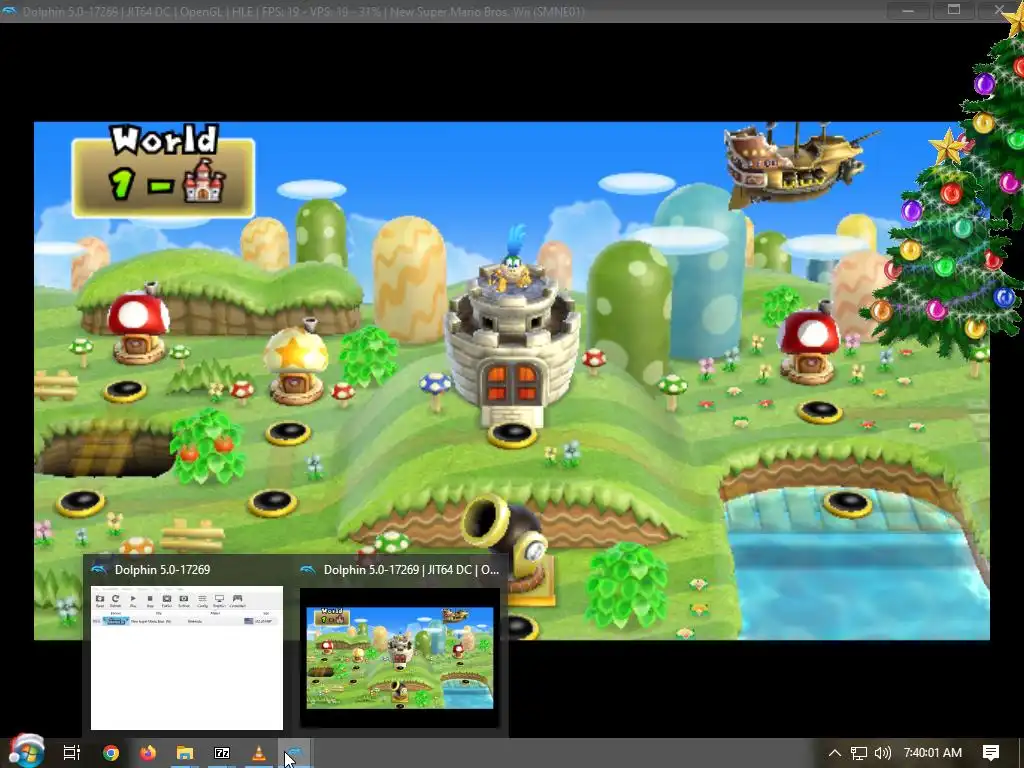Show hidden system tray icons
The height and width of the screenshot is (768, 1024).
click(835, 753)
